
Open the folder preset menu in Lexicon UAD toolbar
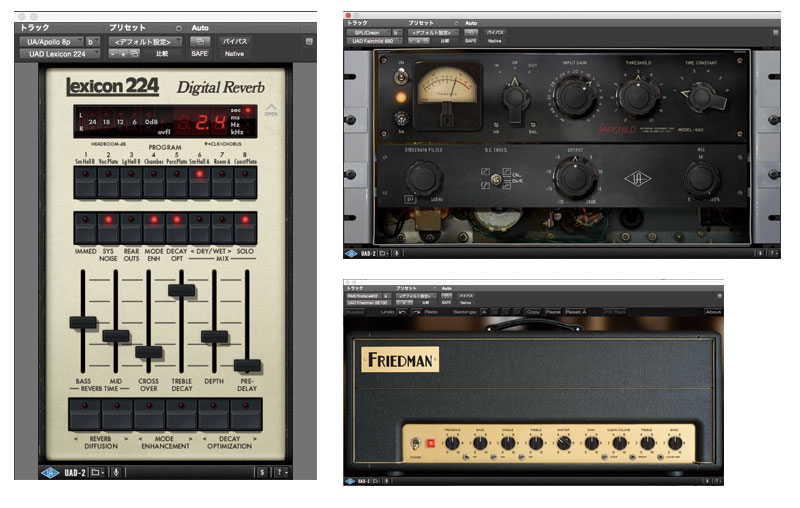click(96, 473)
